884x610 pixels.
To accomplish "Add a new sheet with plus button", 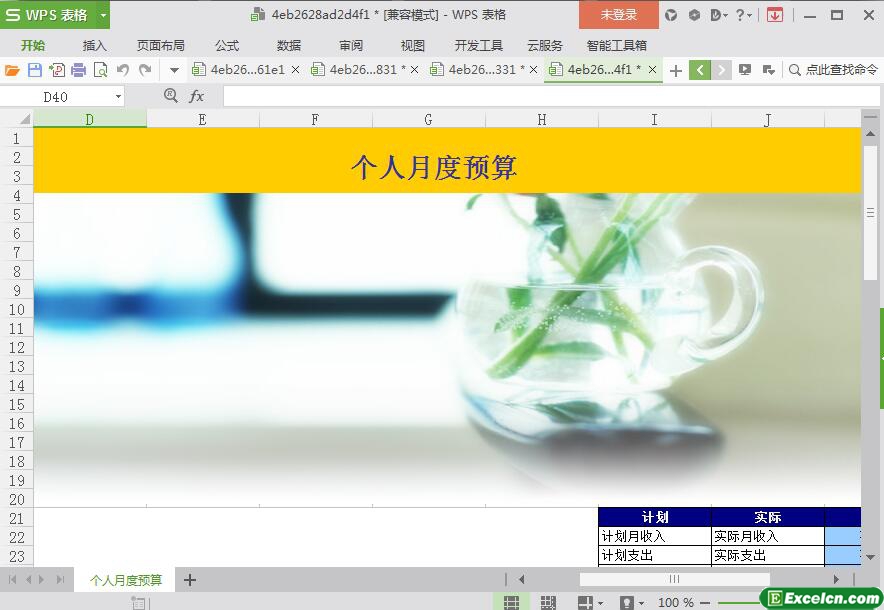I will pos(190,580).
